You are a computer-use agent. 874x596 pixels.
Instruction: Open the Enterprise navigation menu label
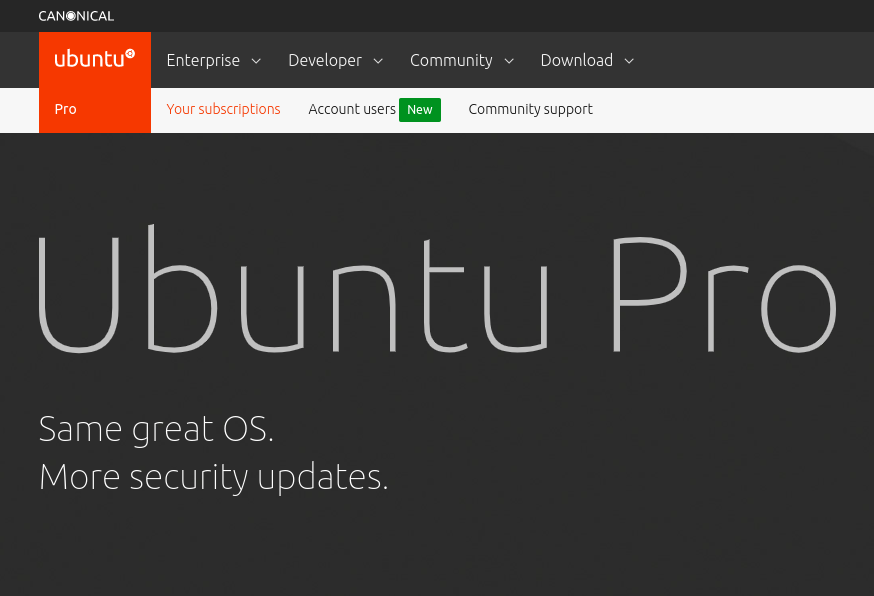click(203, 60)
